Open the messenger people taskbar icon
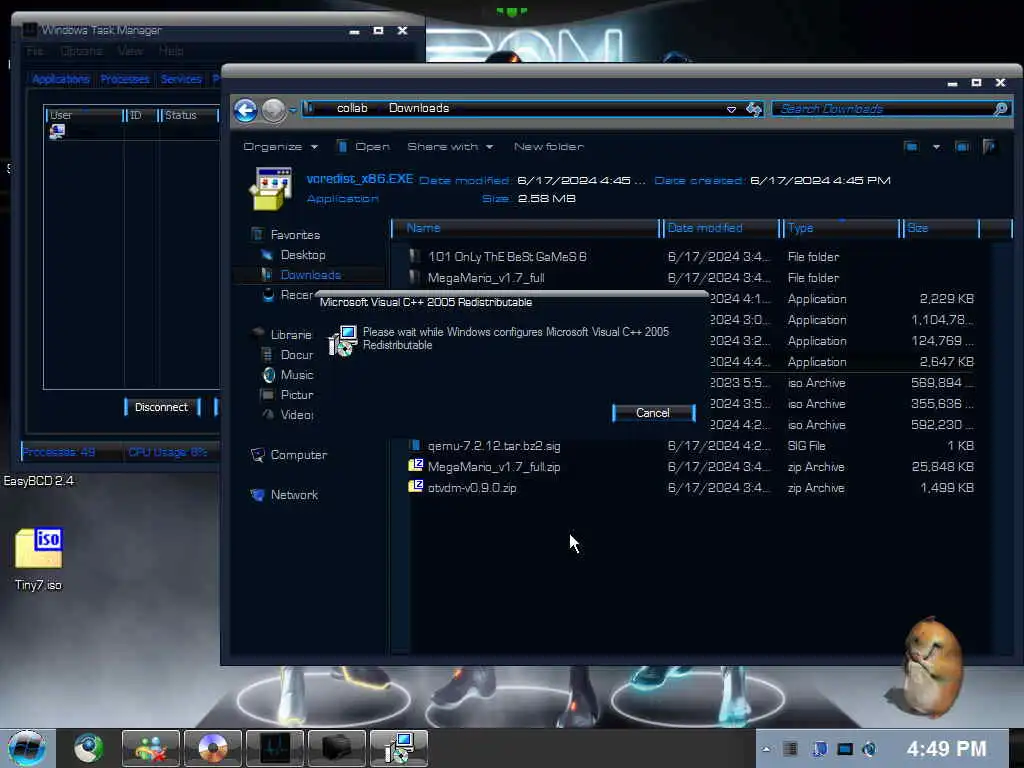This screenshot has width=1024, height=768. [x=151, y=748]
